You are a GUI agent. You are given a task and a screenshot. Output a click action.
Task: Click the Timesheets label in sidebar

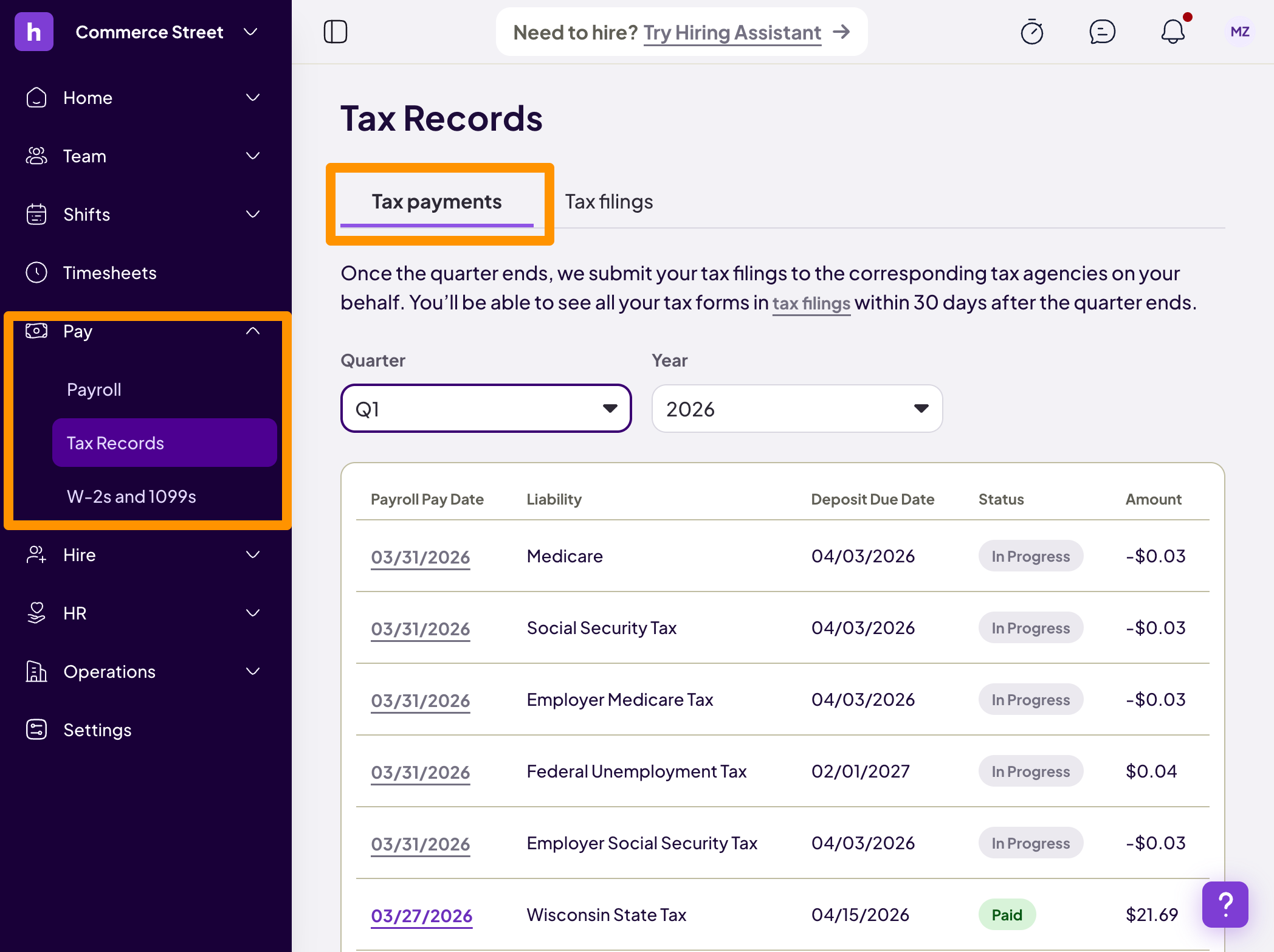[x=110, y=272]
